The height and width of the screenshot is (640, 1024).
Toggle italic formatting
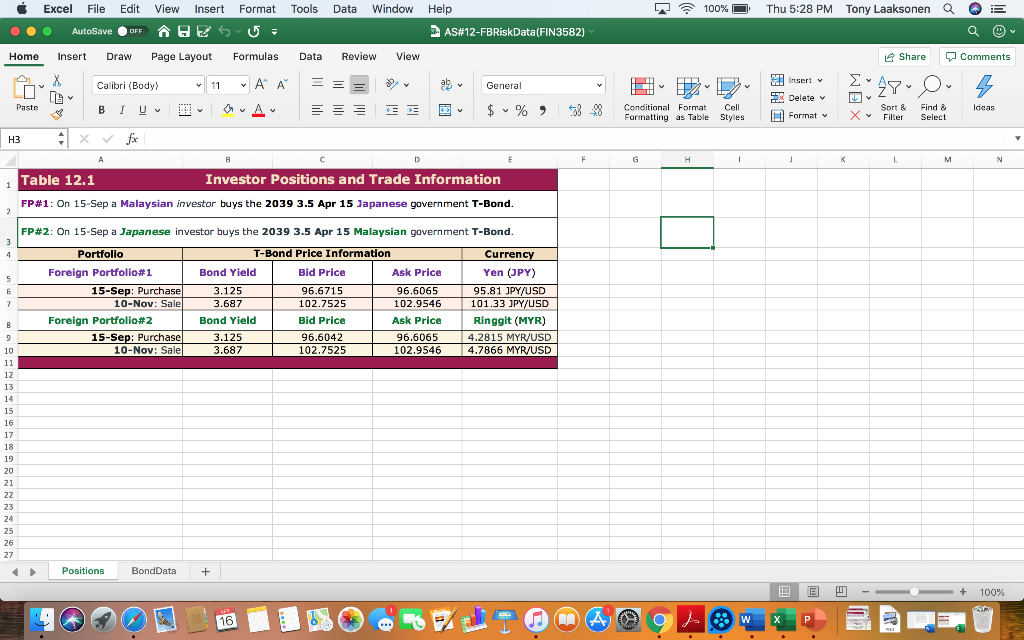[x=123, y=110]
